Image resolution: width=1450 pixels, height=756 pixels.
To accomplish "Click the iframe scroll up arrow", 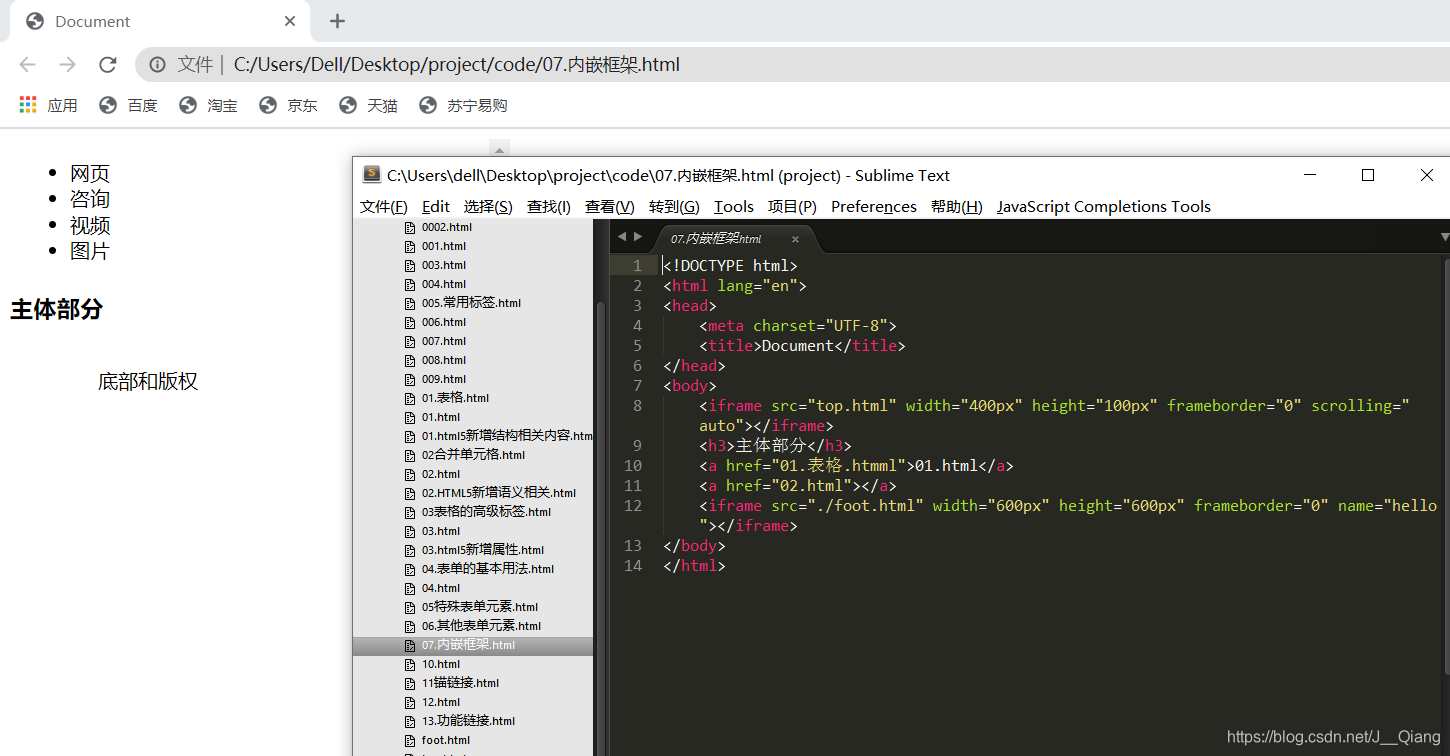I will coord(501,149).
